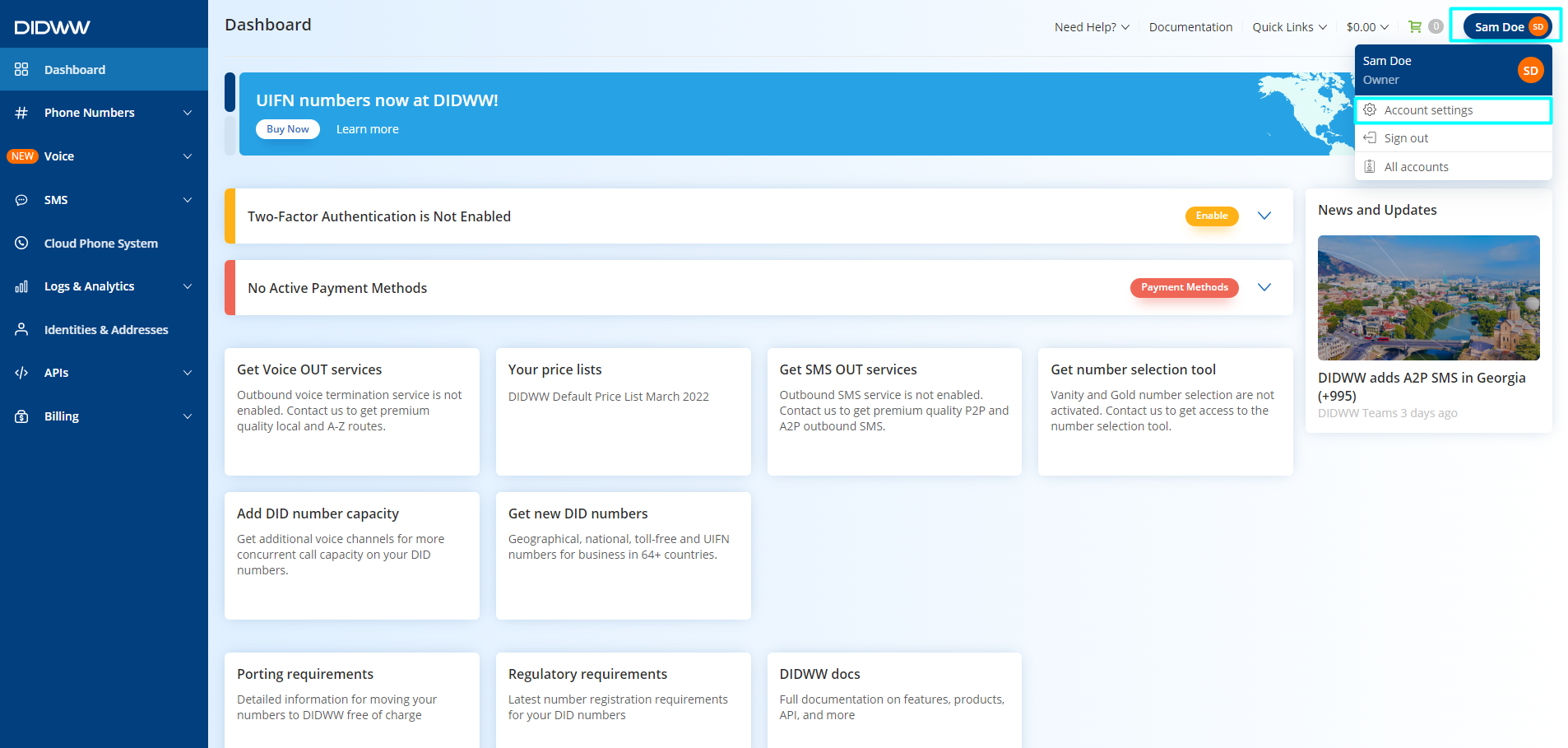Open the Porting requirements card
Image resolution: width=1568 pixels, height=748 pixels.
352,700
